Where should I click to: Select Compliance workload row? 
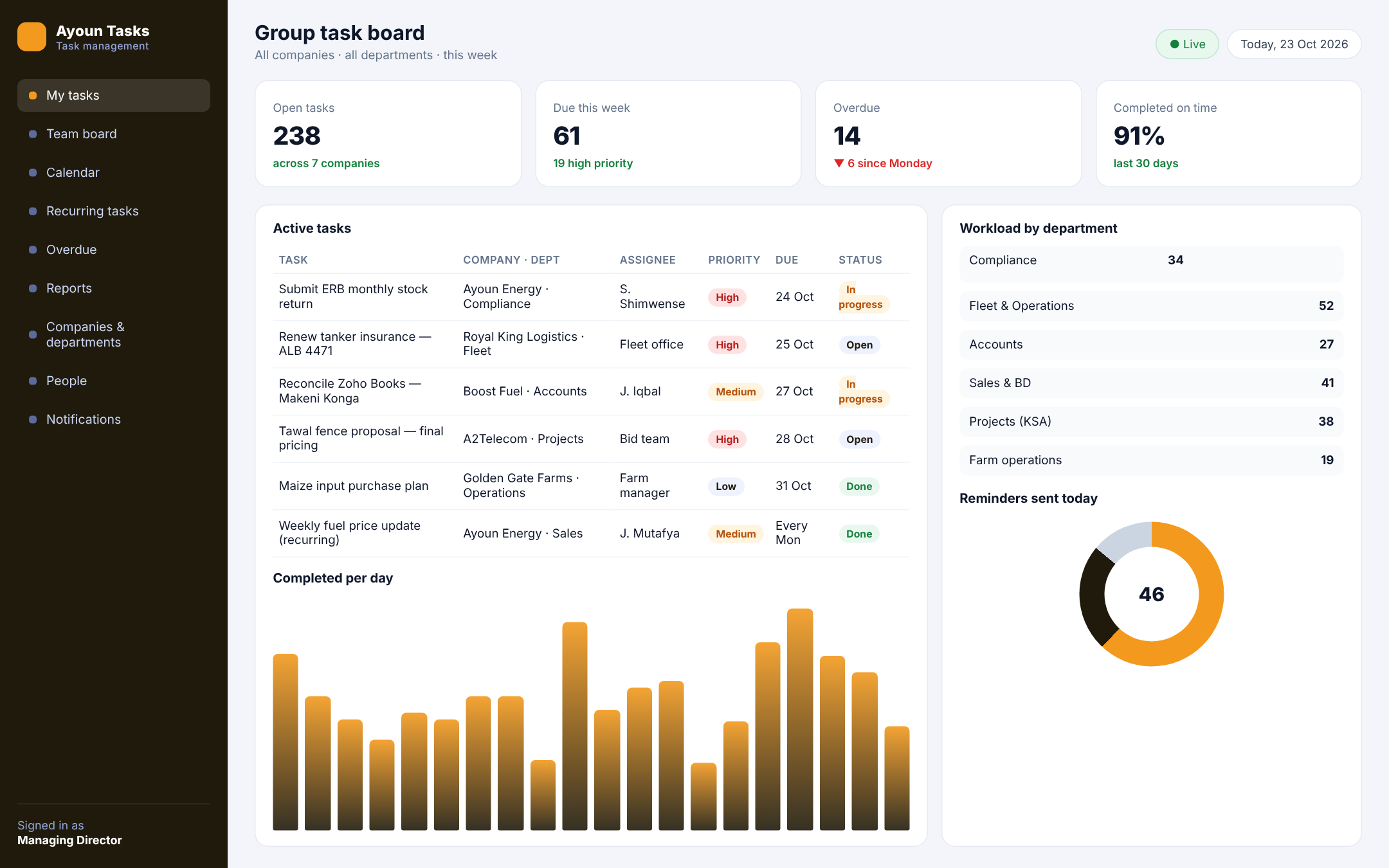1151,264
